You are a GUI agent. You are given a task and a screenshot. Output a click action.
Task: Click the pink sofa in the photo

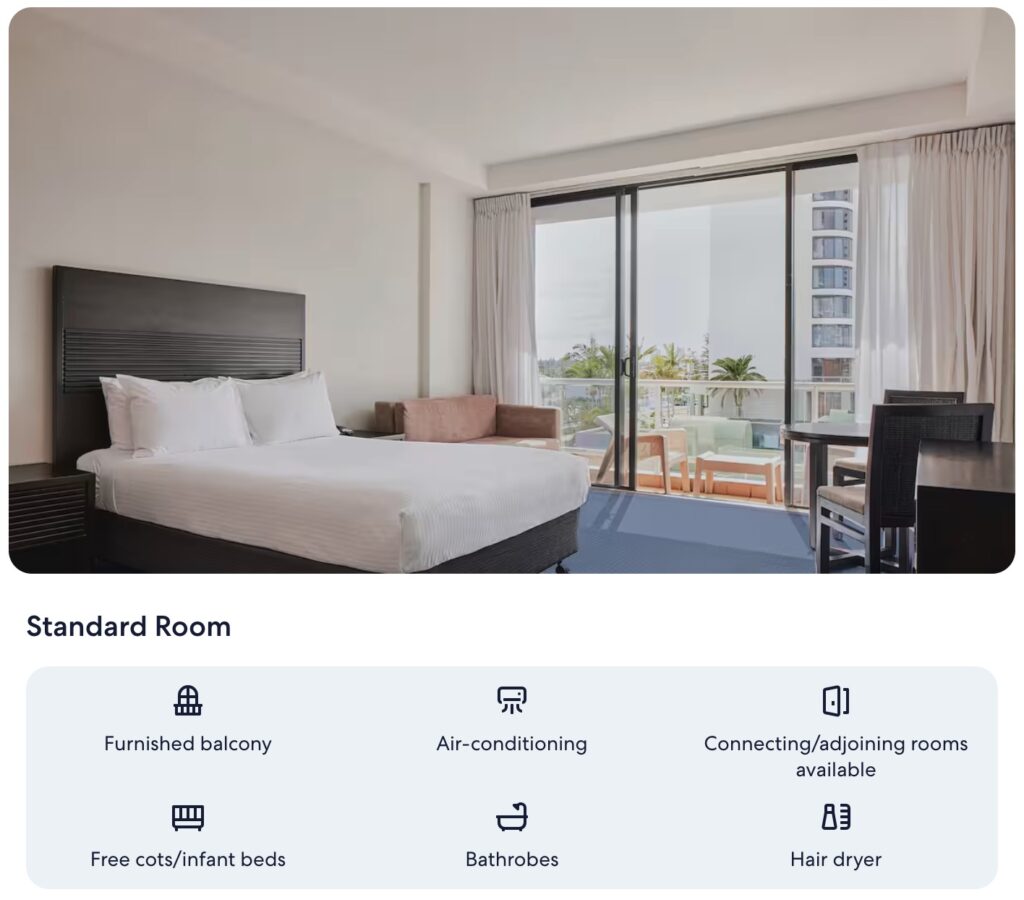[468, 421]
